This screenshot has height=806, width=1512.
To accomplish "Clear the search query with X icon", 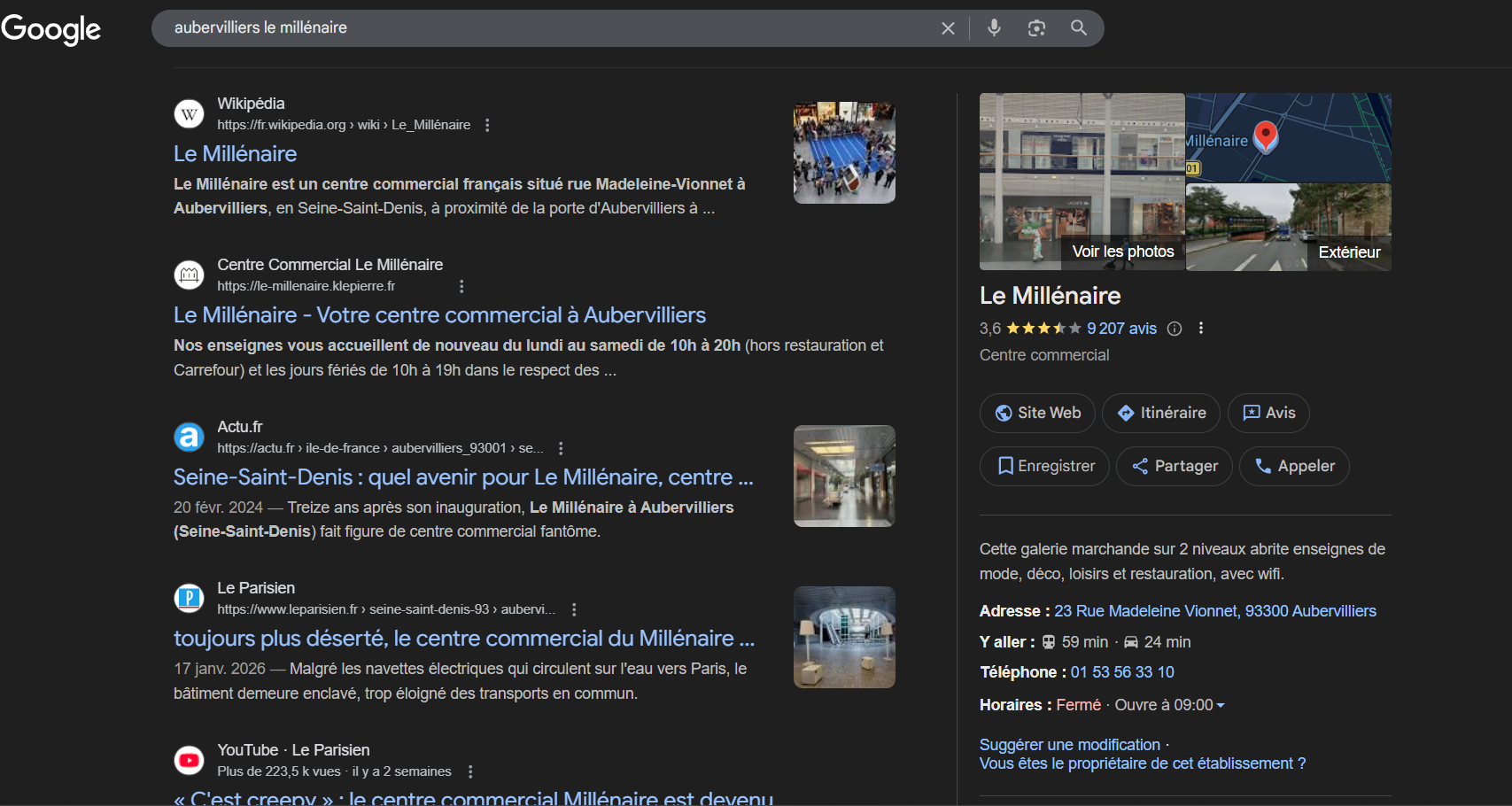I will coord(948,28).
